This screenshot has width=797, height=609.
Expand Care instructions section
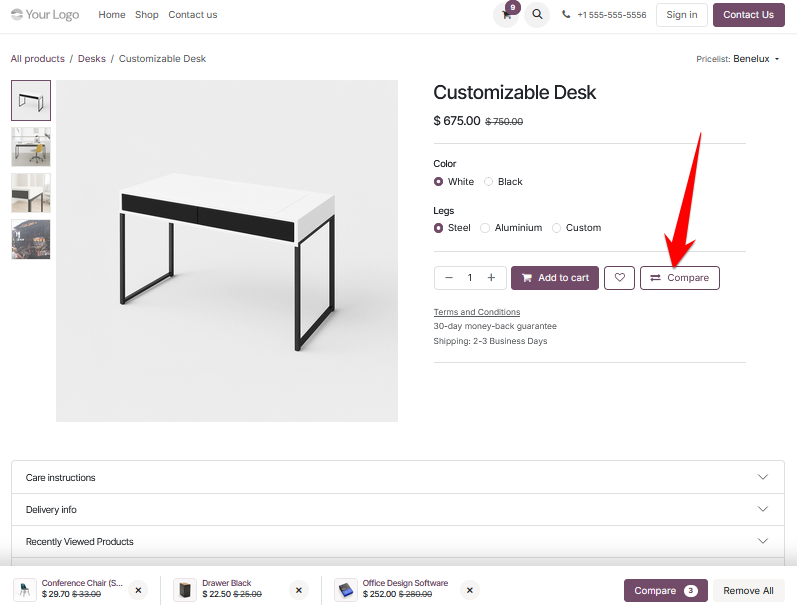coord(397,477)
